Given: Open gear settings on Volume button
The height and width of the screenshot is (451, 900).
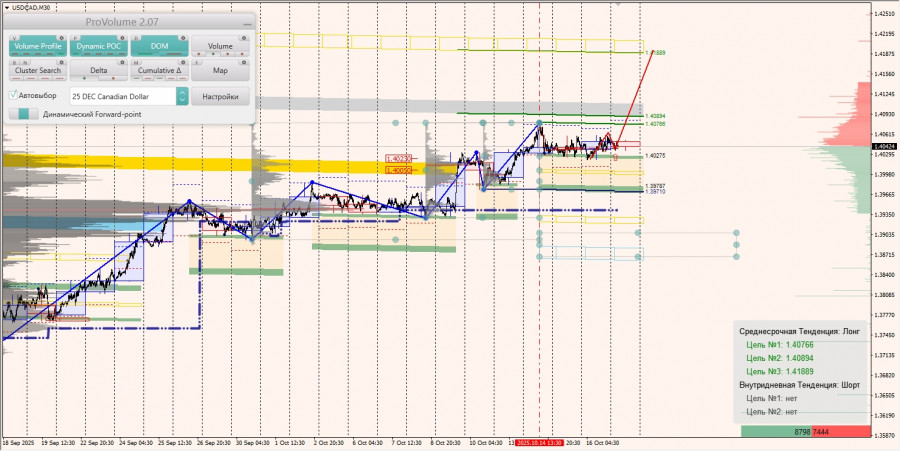Looking at the screenshot, I should pyautogui.click(x=244, y=38).
